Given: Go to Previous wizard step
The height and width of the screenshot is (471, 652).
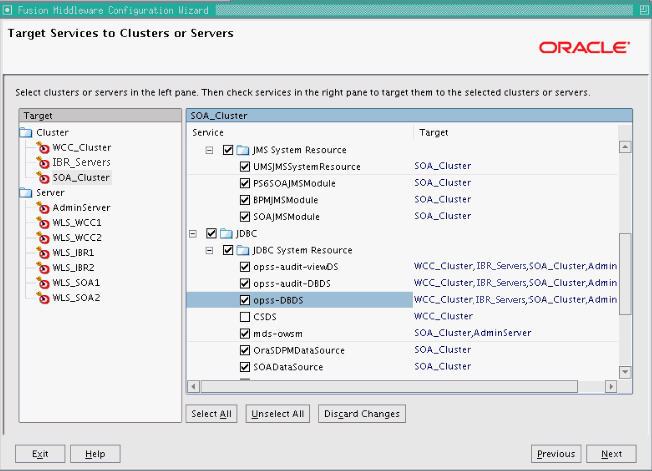Looking at the screenshot, I should (556, 454).
